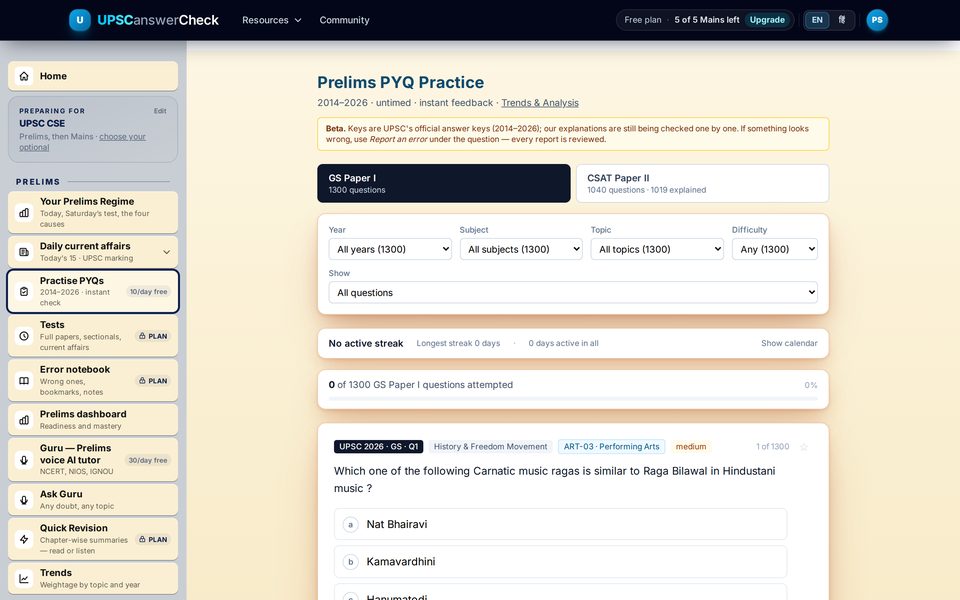Click Show calendar in the streak bar
This screenshot has width=960, height=600.
[x=789, y=343]
